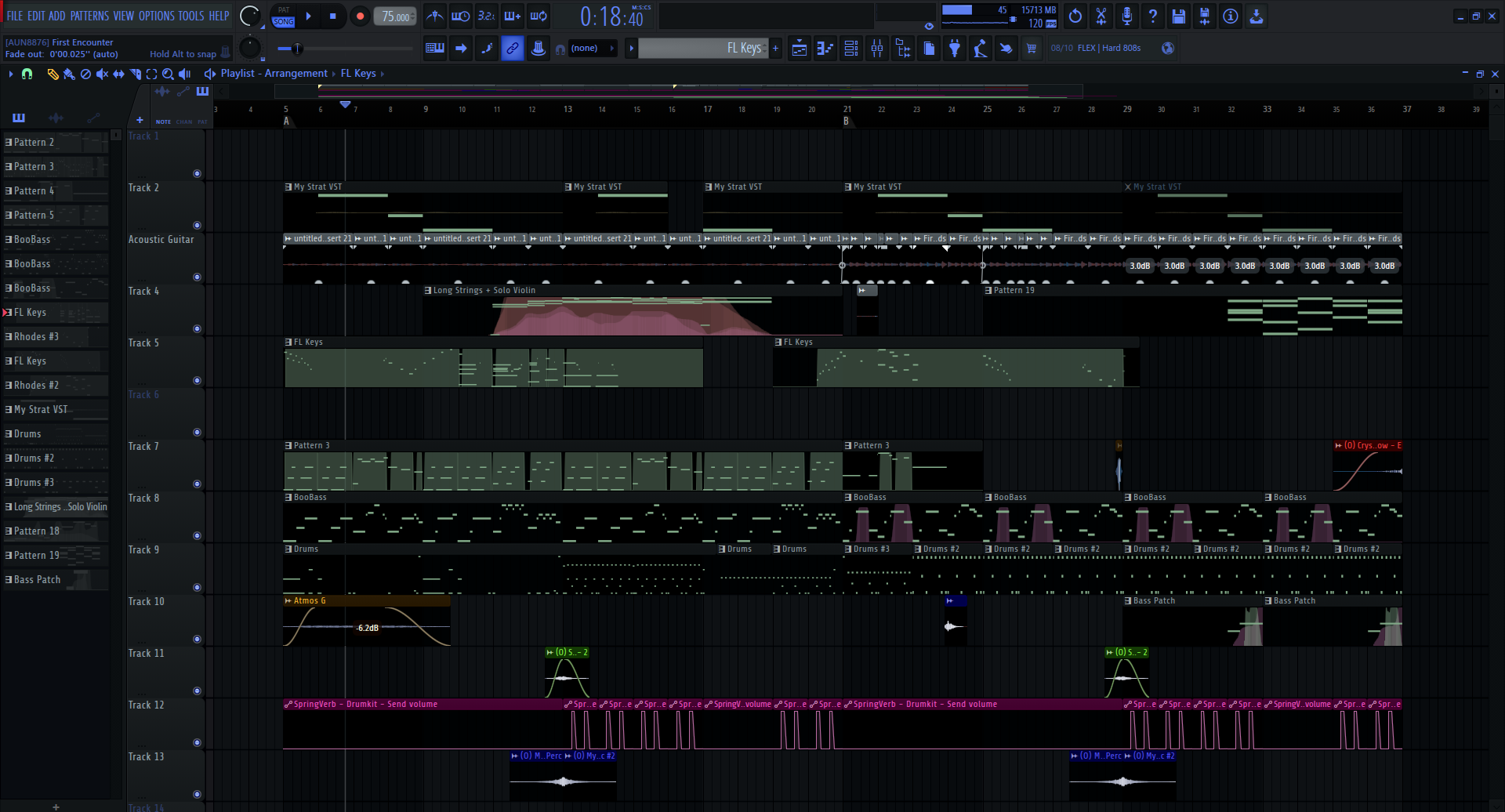Click the FL Keys breadcrumb in playlist title
The width and height of the screenshot is (1505, 812).
click(x=358, y=74)
